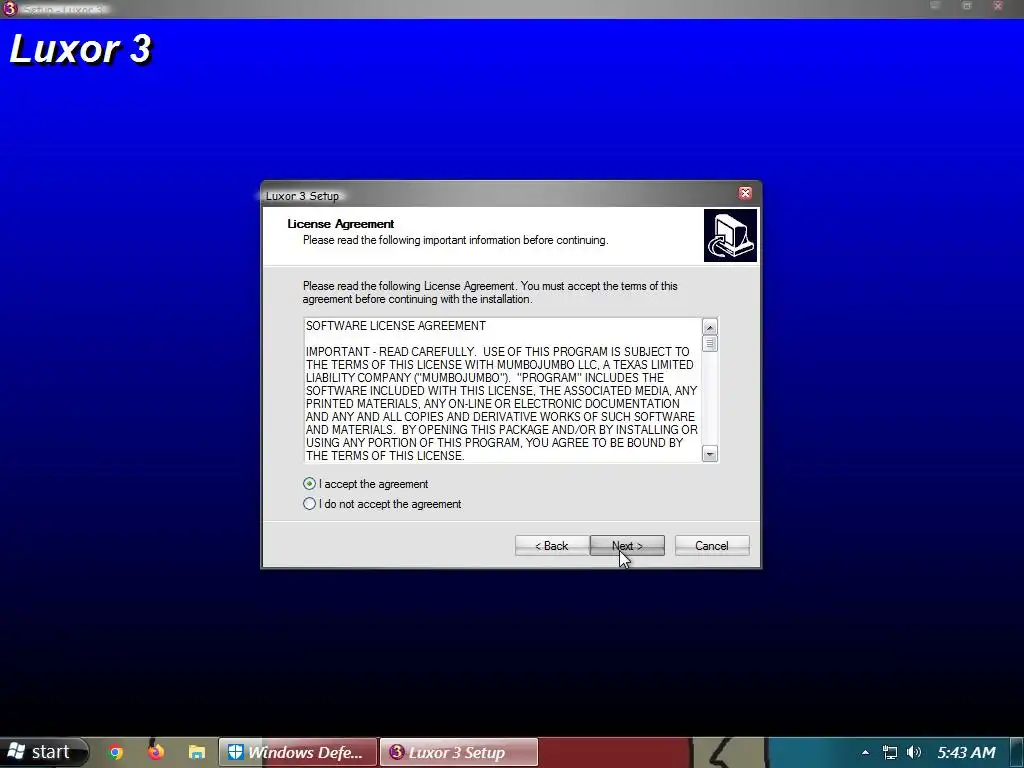This screenshot has height=768, width=1024.
Task: Cancel the Luxor 3 installation
Action: [x=712, y=546]
